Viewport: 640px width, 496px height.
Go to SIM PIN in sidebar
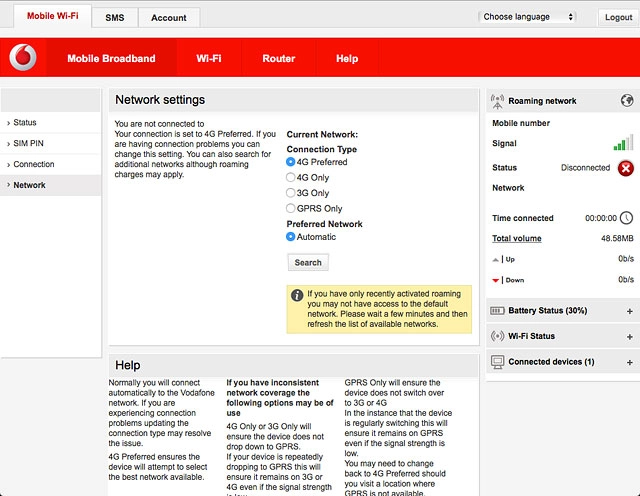[30, 144]
